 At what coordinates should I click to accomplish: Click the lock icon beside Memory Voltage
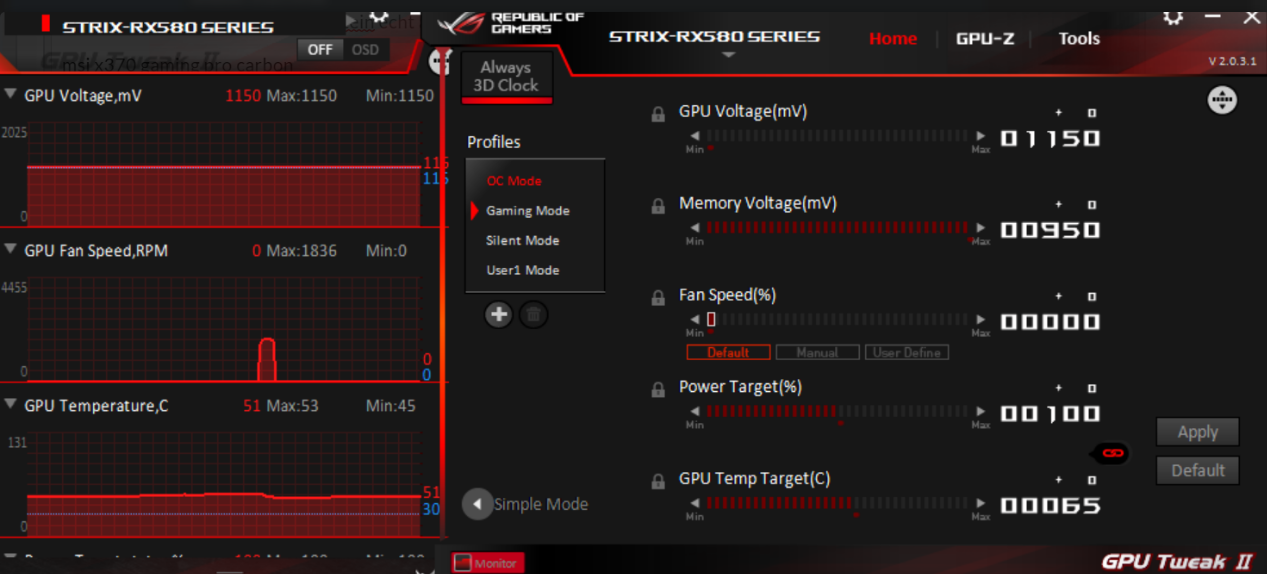tap(658, 206)
